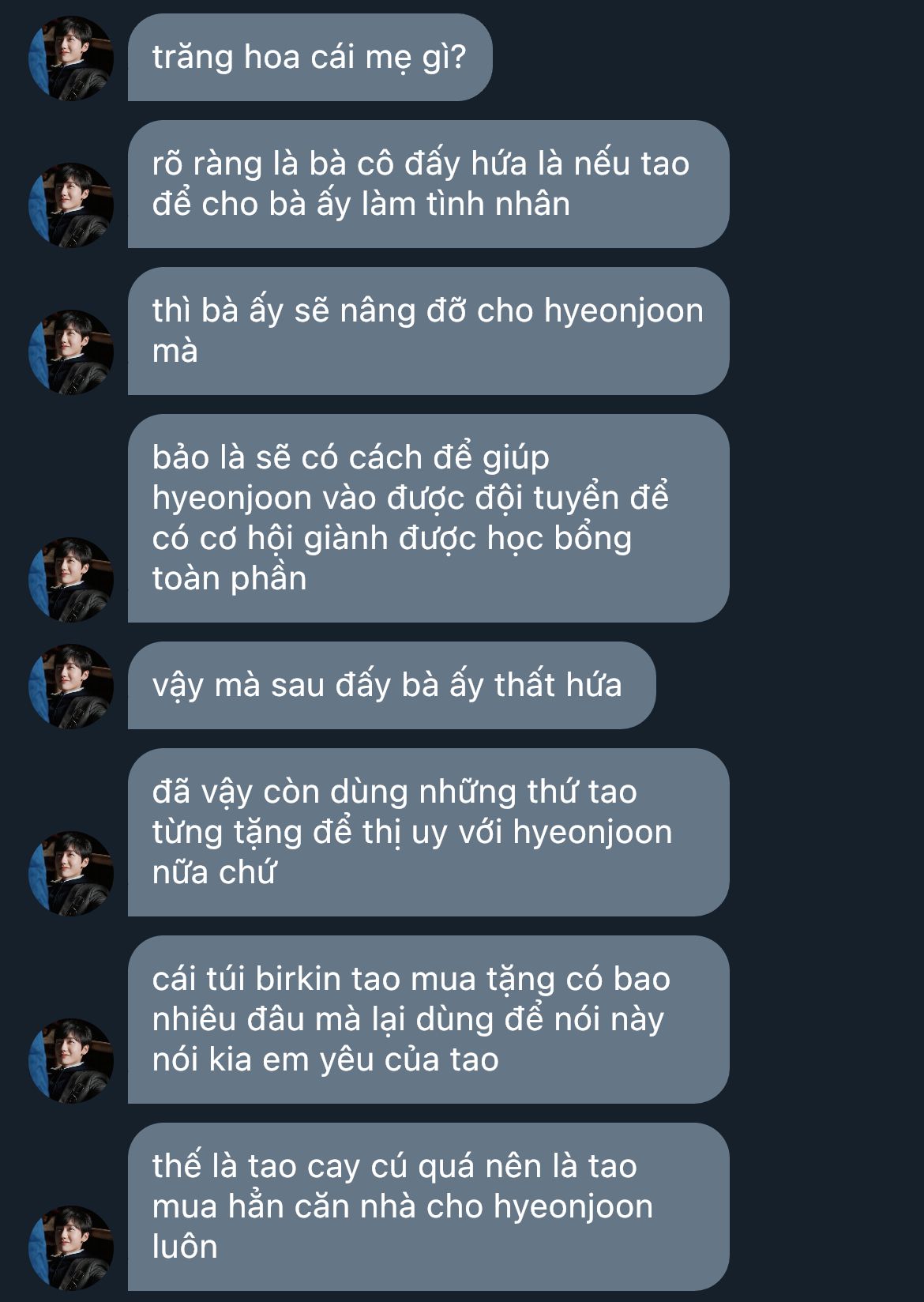924x1302 pixels.
Task: Select bubble 'thì bà ấy sẽ nâng đỡ cho hyeonjoon'
Action: tap(428, 331)
